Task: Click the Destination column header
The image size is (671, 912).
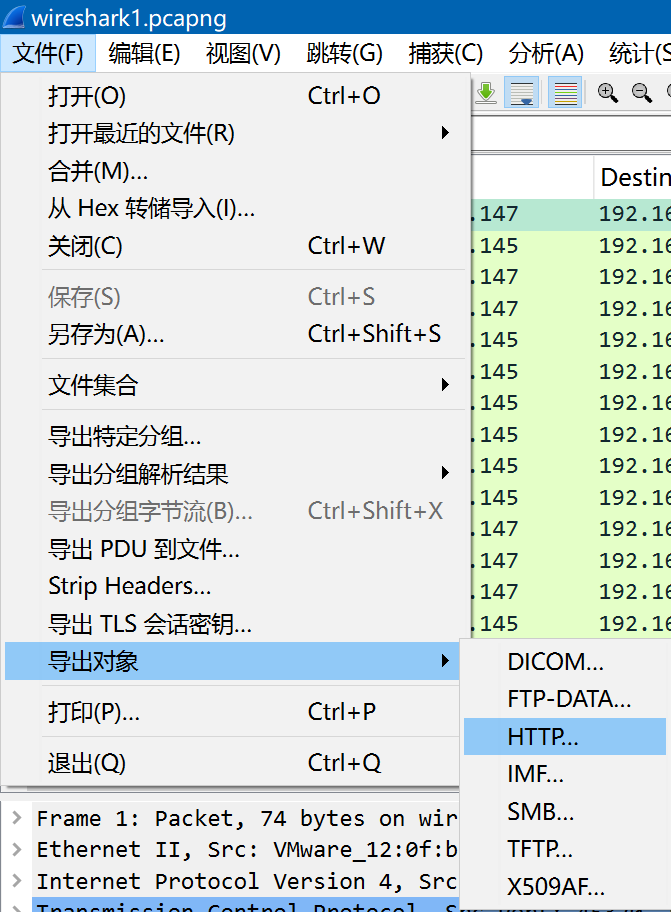Action: [x=633, y=177]
